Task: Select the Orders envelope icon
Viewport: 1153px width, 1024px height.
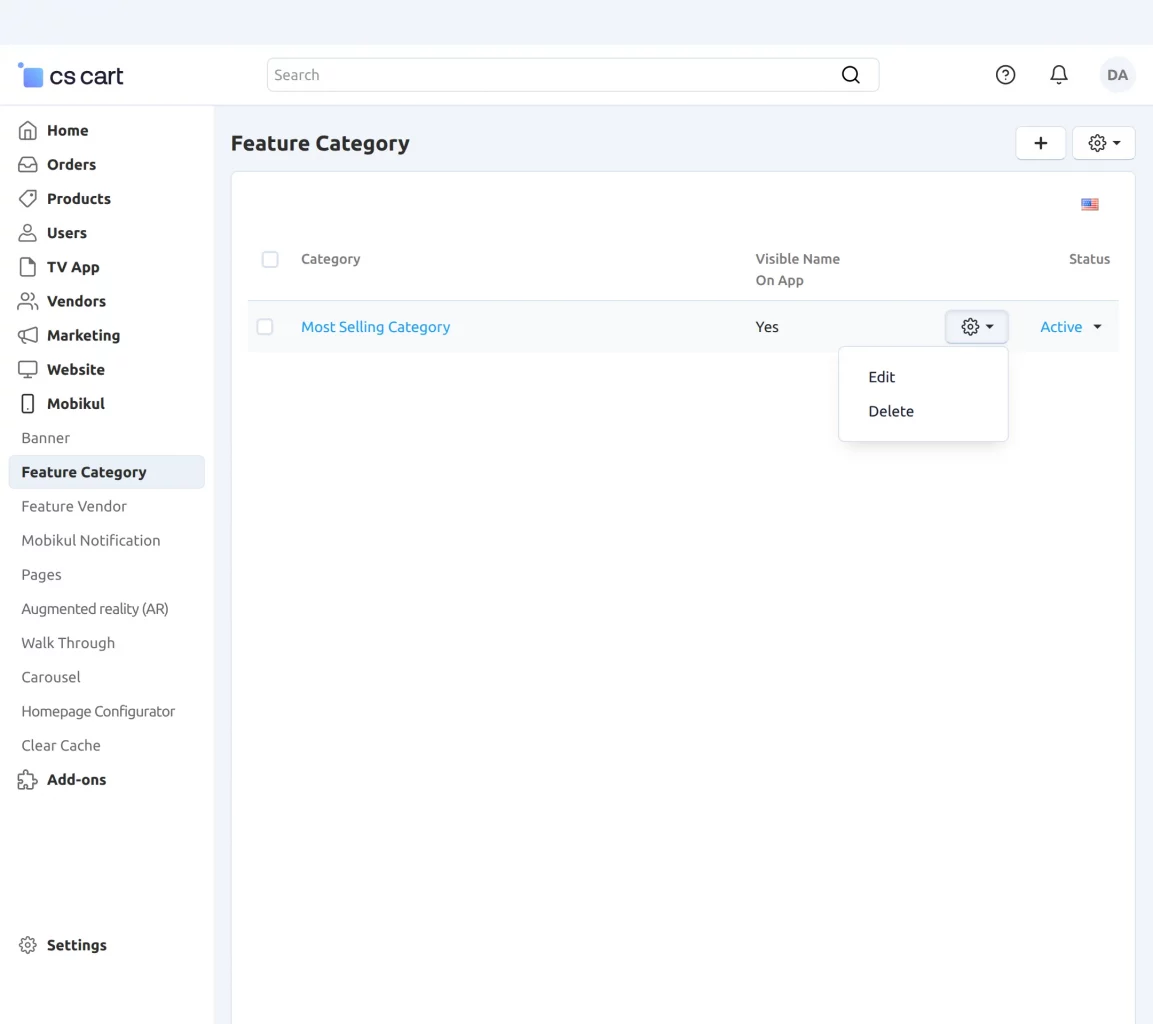Action: (x=28, y=164)
